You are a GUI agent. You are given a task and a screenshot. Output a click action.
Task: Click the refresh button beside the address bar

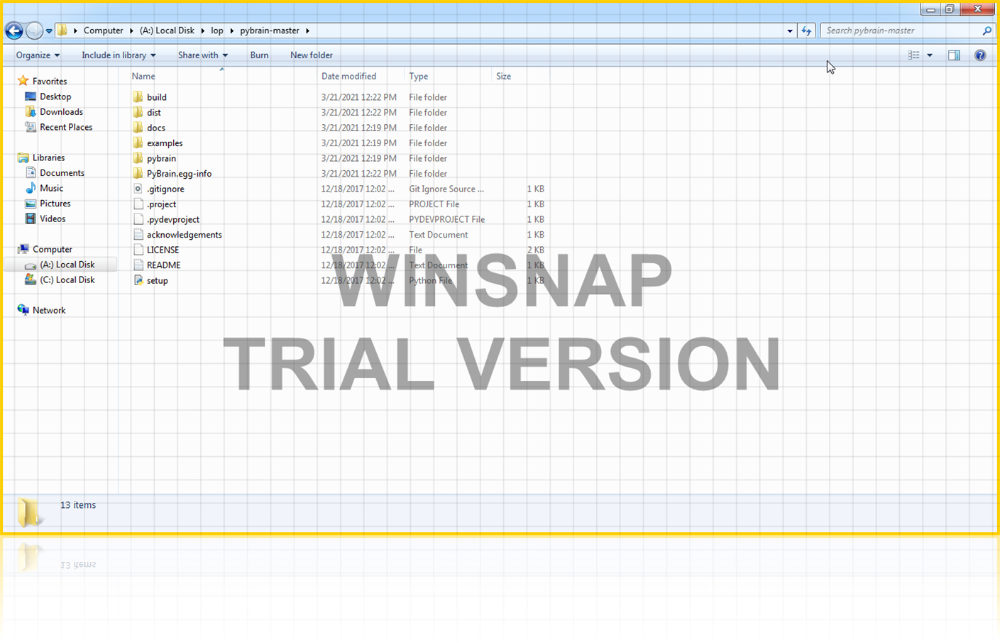pyautogui.click(x=807, y=31)
